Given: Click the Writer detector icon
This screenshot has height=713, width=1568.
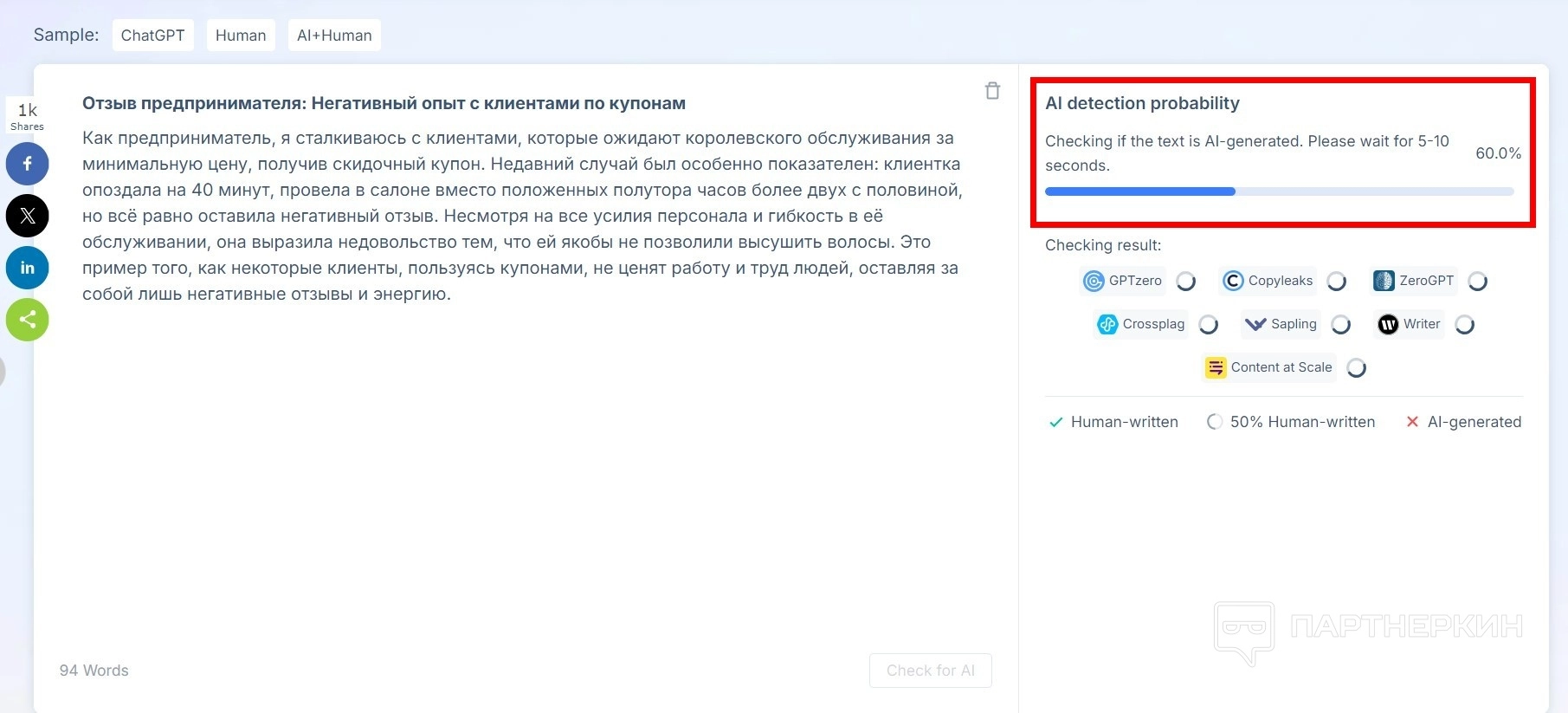Looking at the screenshot, I should [x=1388, y=324].
